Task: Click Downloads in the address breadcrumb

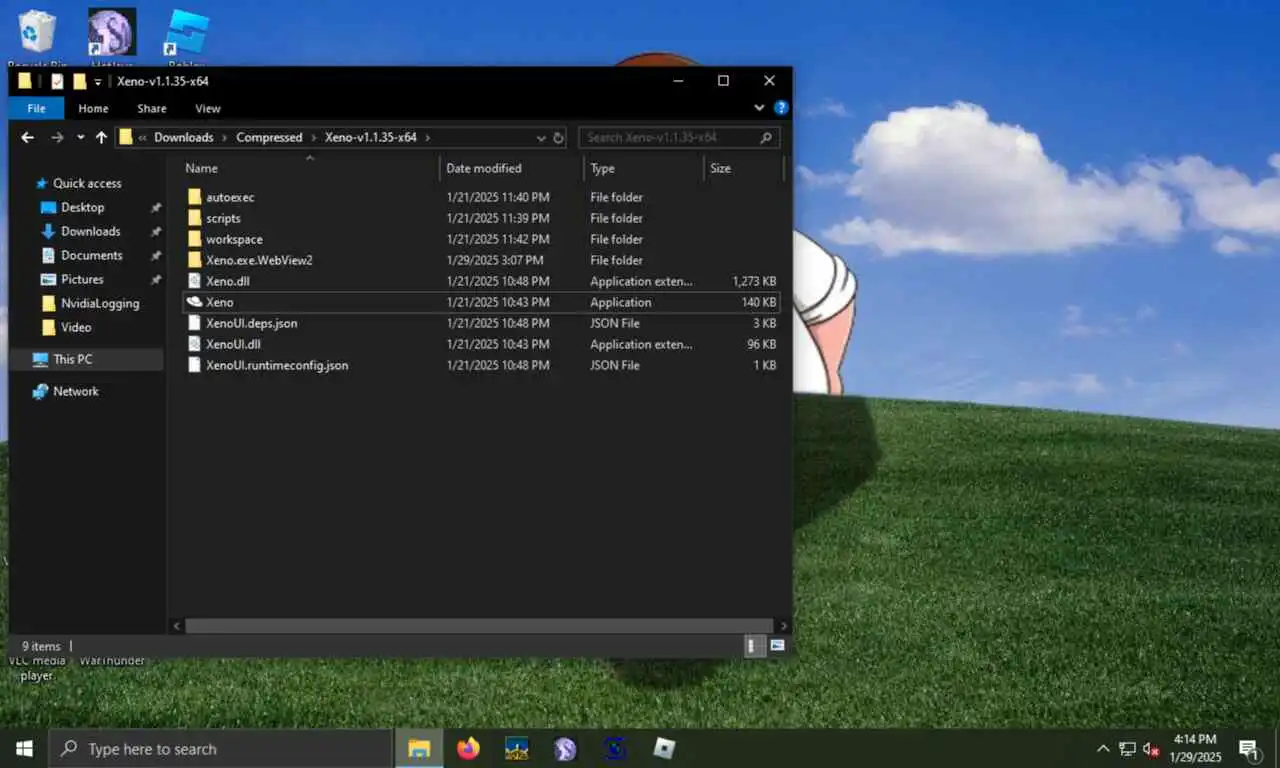Action: point(183,137)
